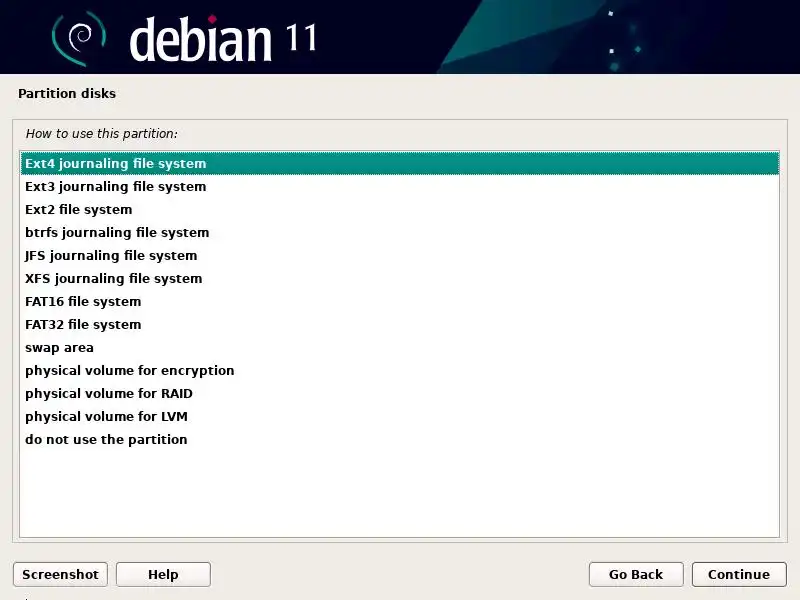This screenshot has width=800, height=600.
Task: Click the Go Back button
Action: [x=636, y=574]
